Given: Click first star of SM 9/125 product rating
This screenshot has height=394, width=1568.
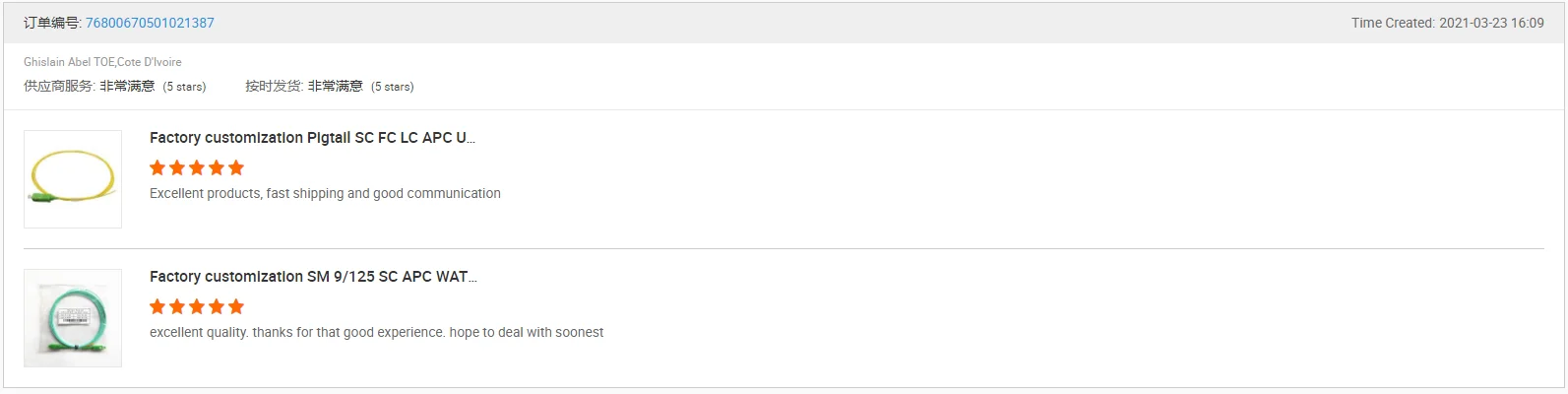Looking at the screenshot, I should click(157, 306).
